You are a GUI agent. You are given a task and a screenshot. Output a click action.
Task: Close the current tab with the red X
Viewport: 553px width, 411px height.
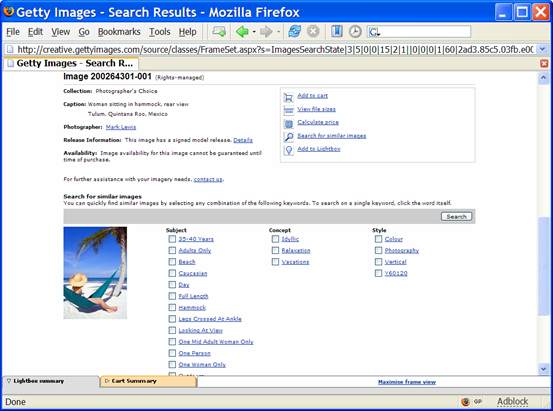(x=544, y=64)
